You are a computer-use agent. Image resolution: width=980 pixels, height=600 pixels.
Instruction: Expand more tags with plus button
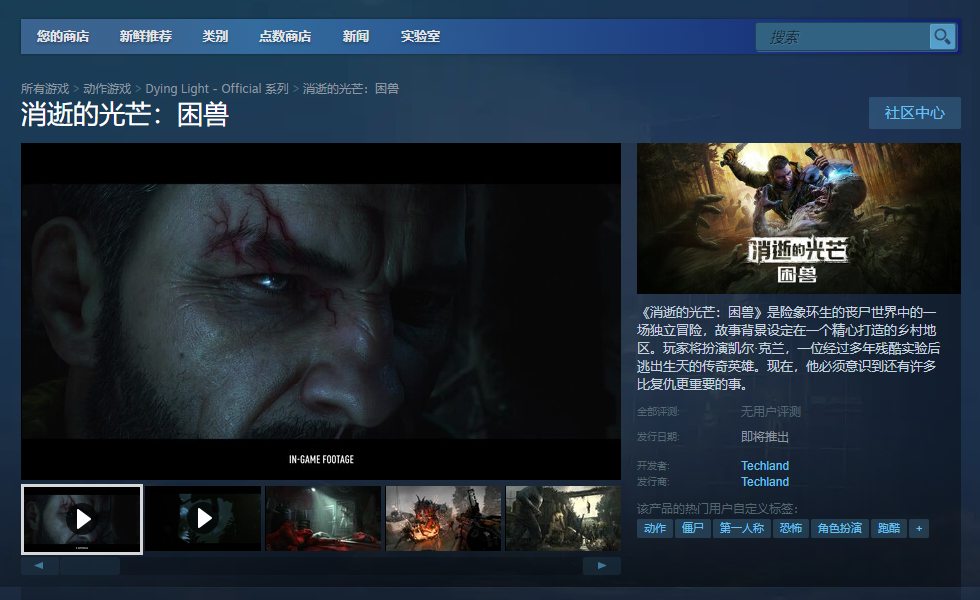[919, 528]
